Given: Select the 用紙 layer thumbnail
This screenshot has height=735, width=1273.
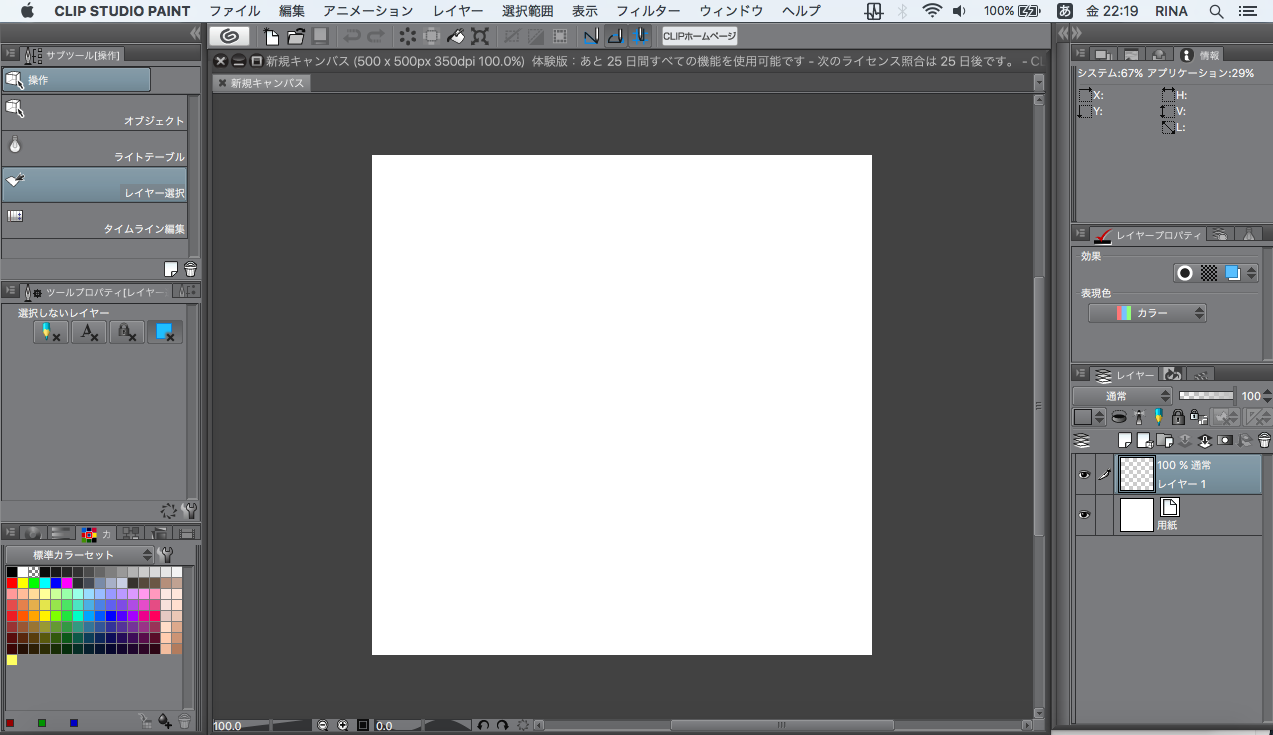Looking at the screenshot, I should coord(1137,514).
